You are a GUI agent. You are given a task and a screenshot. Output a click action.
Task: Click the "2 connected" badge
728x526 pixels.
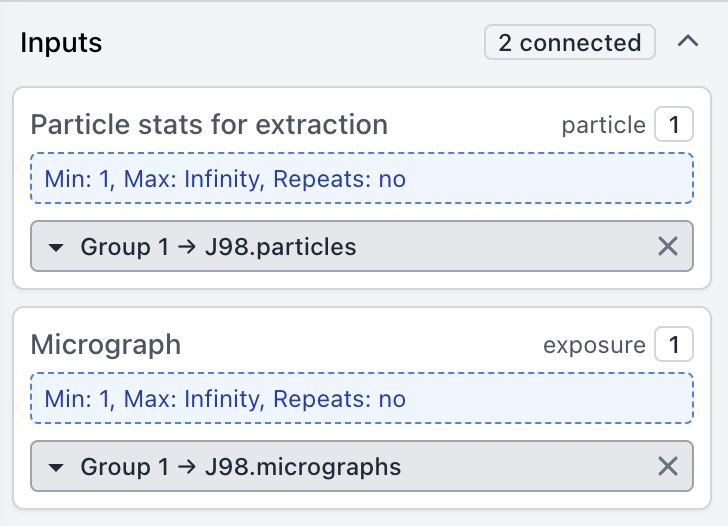[x=570, y=42]
